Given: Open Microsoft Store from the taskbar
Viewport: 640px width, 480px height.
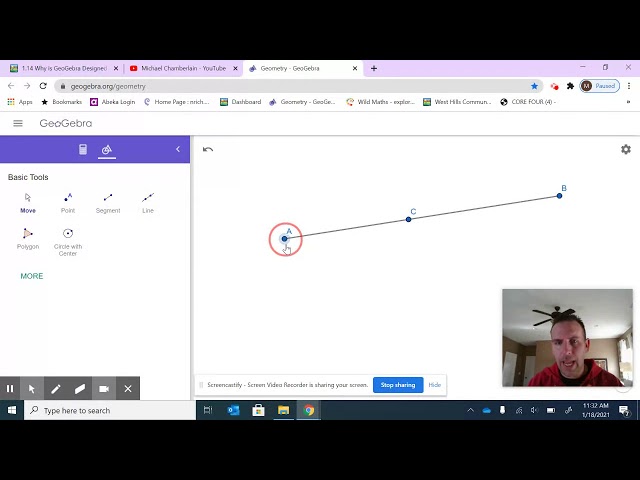Looking at the screenshot, I should (258, 410).
